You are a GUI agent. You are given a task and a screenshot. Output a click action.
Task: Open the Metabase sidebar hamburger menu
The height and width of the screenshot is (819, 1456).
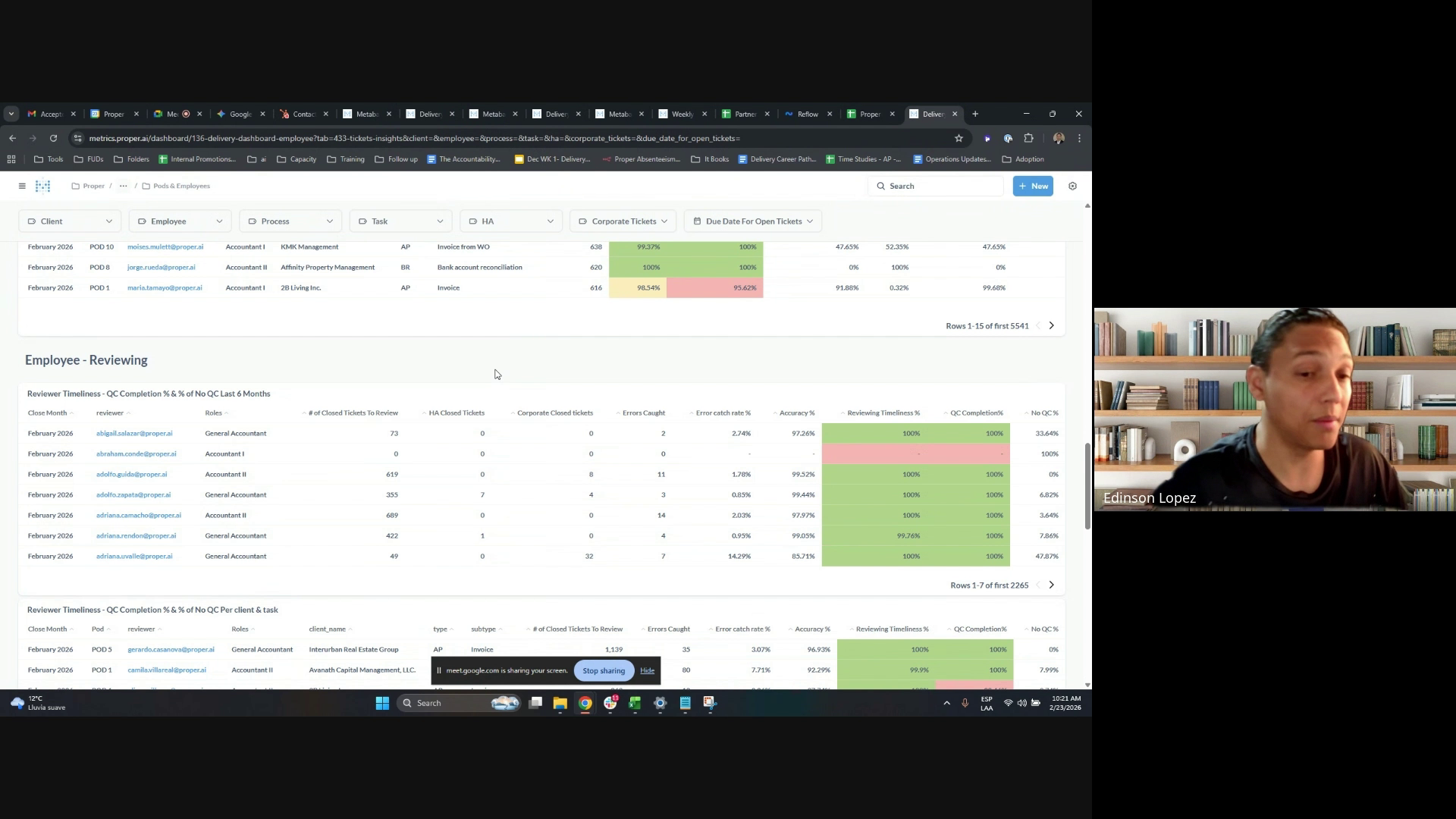[22, 186]
